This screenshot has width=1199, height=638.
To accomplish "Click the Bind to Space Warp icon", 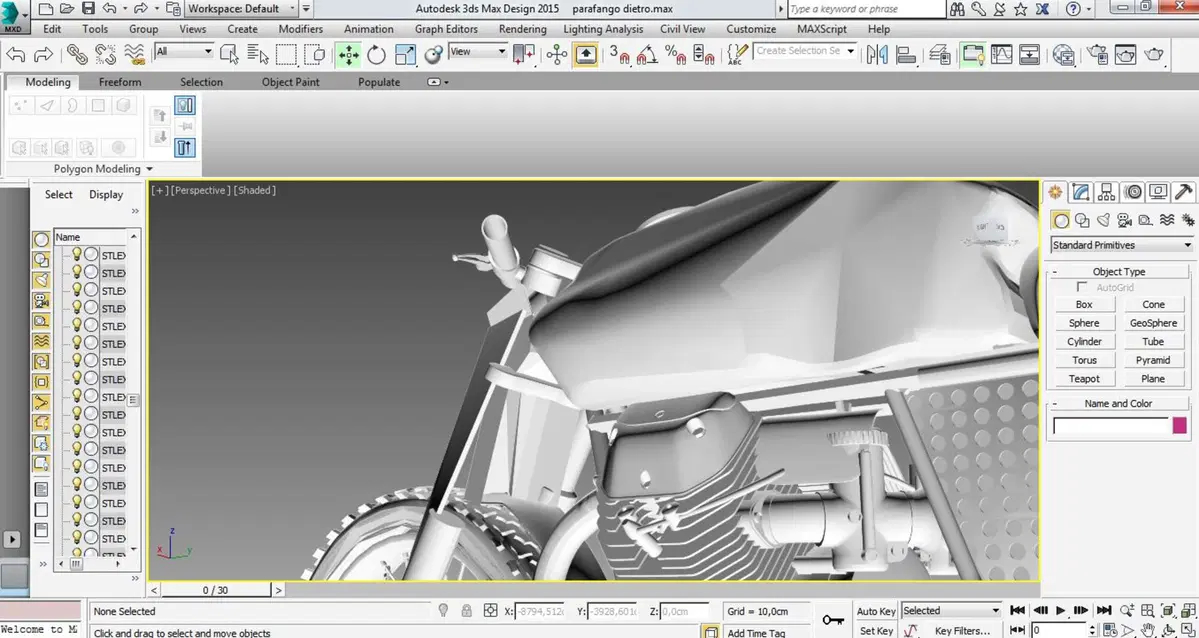I will [135, 54].
